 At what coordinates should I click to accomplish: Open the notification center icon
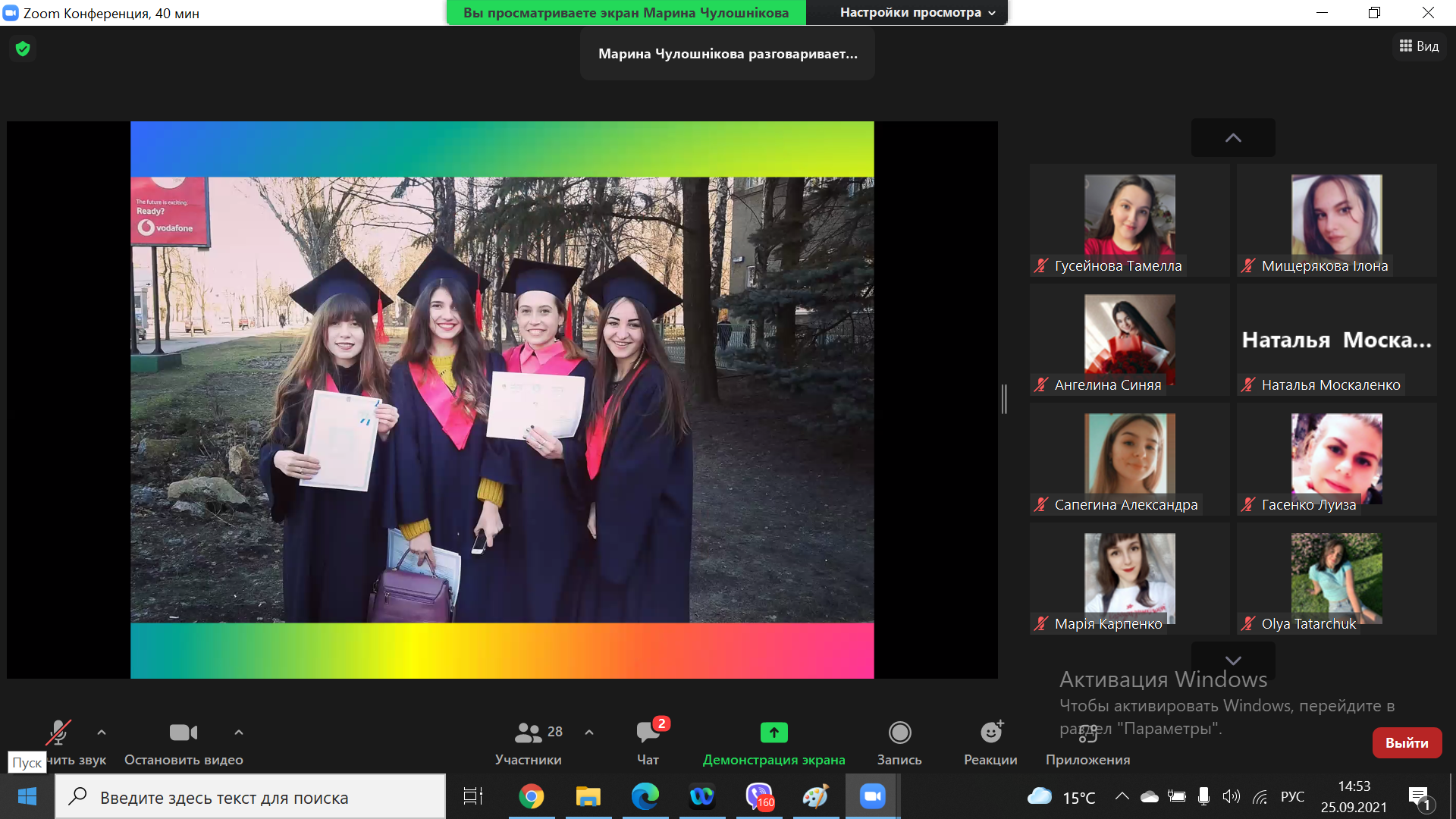point(1420,797)
